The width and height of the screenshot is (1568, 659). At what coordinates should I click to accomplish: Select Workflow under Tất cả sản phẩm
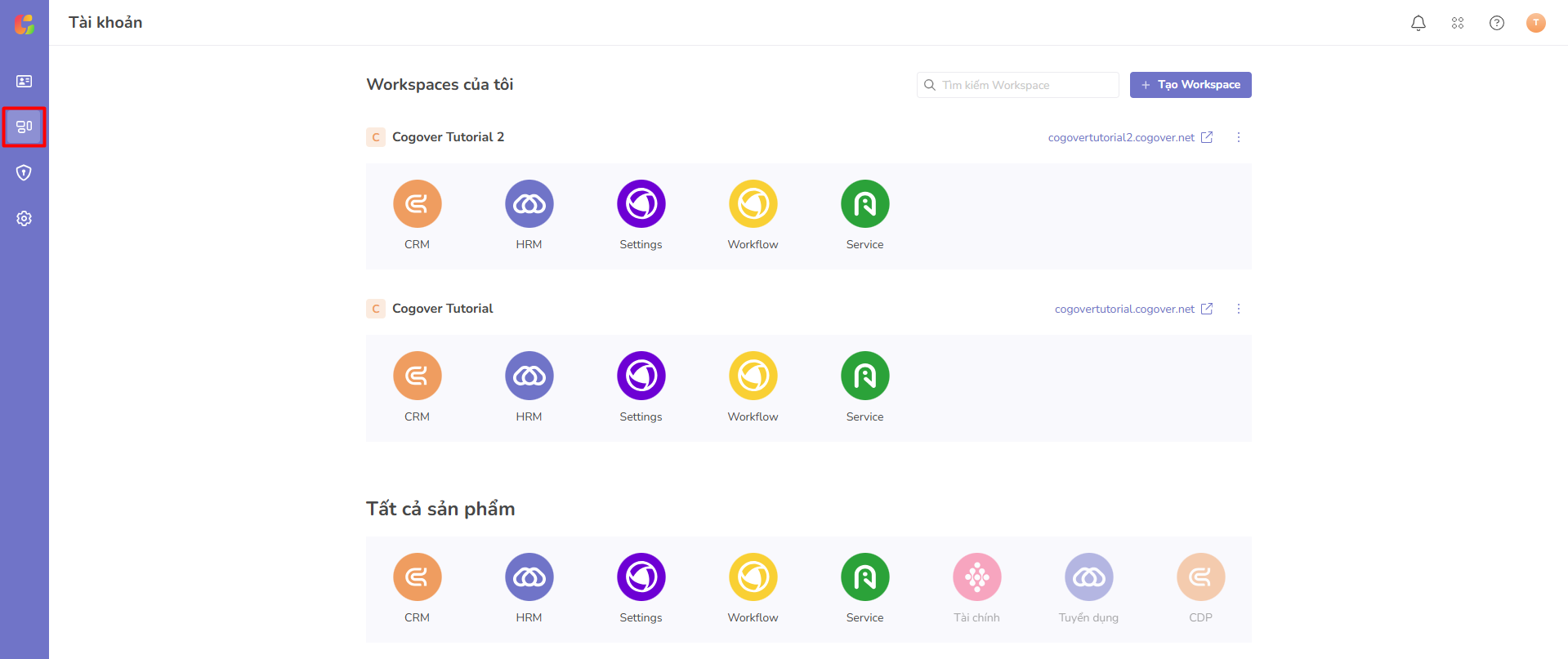[753, 577]
